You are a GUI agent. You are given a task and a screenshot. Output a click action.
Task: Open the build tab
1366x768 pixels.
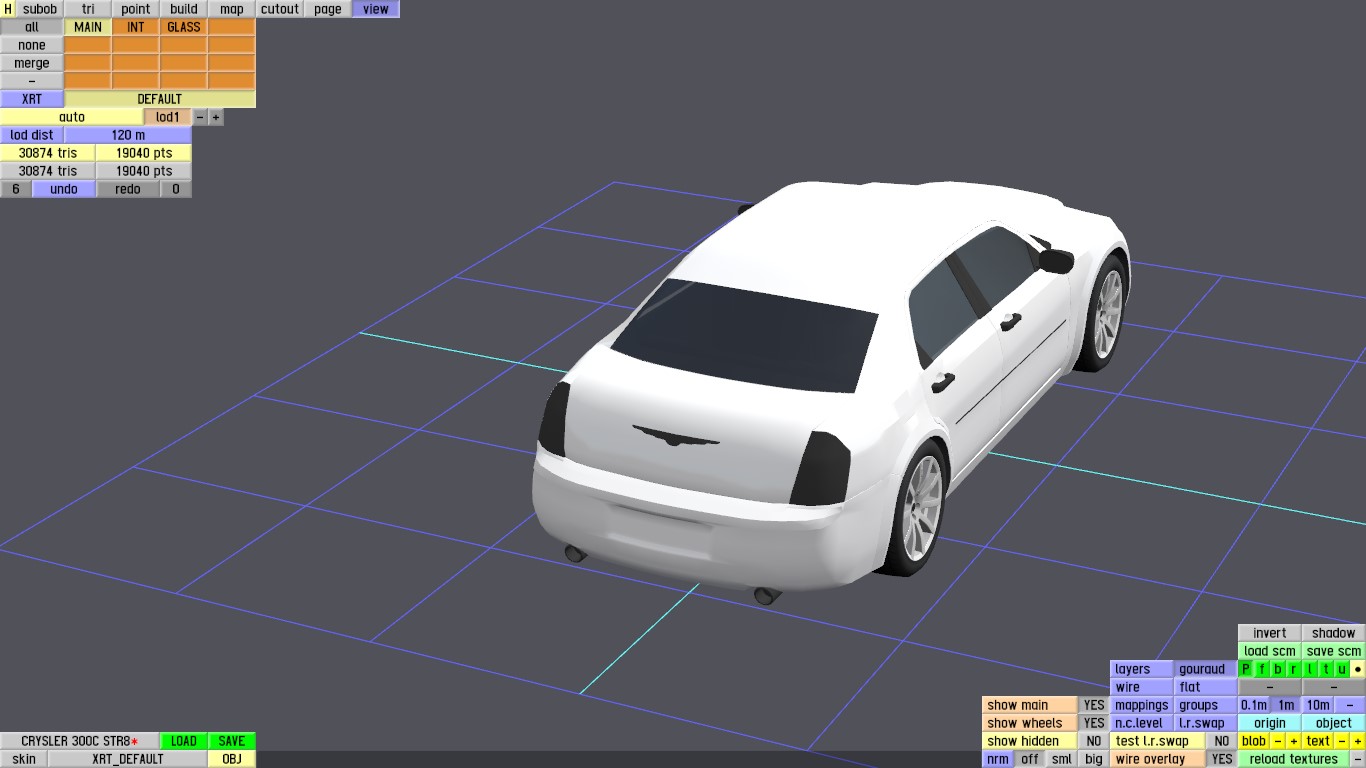(184, 9)
